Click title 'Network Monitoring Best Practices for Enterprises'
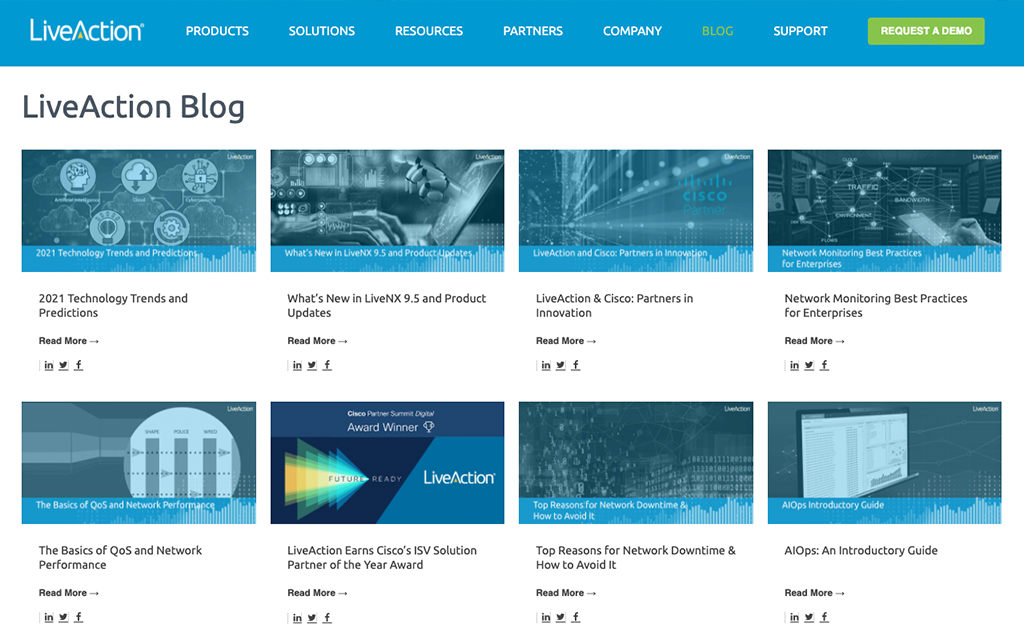1024x640 pixels. point(876,305)
